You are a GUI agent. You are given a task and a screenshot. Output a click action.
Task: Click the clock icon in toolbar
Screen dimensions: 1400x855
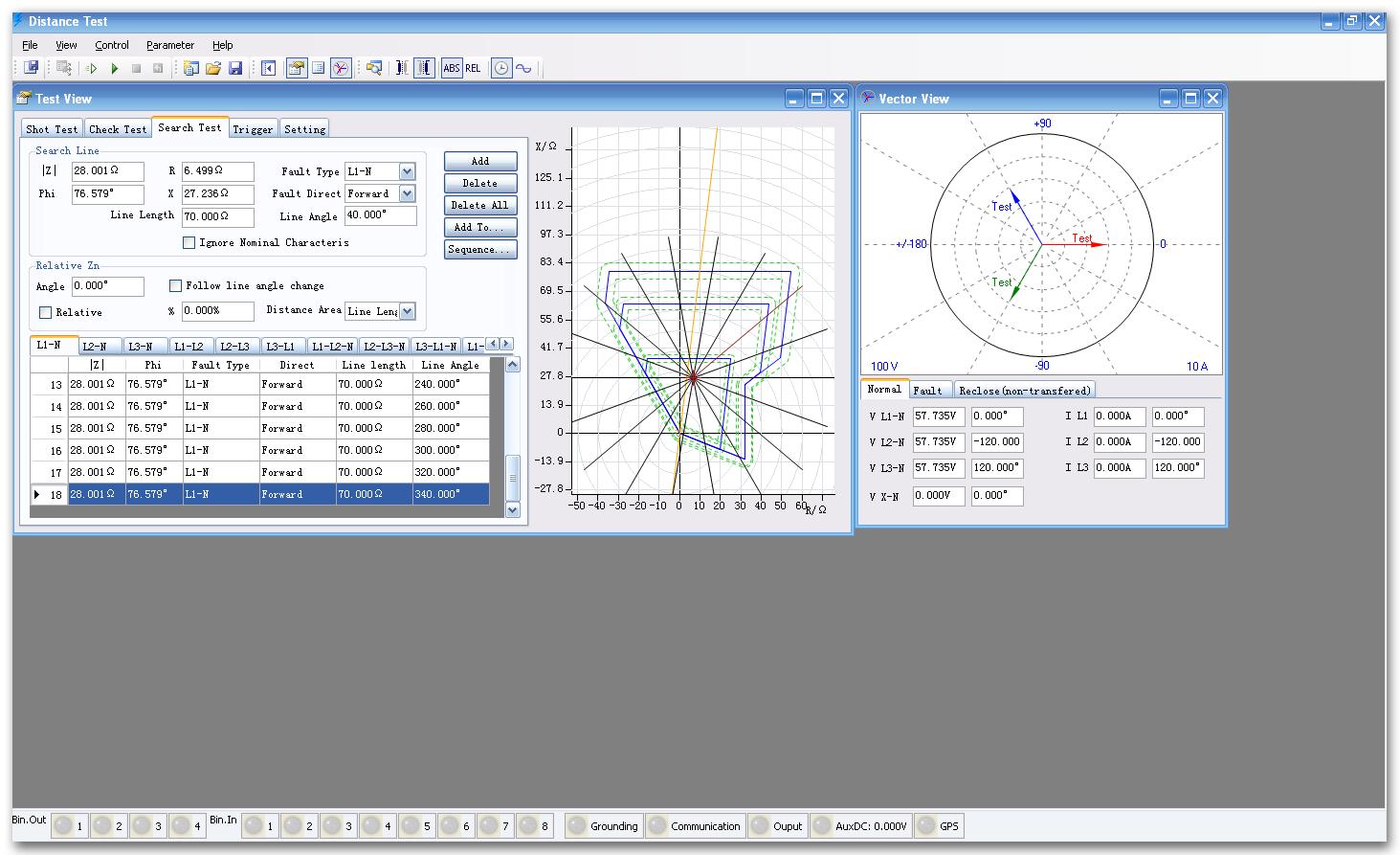click(x=501, y=68)
